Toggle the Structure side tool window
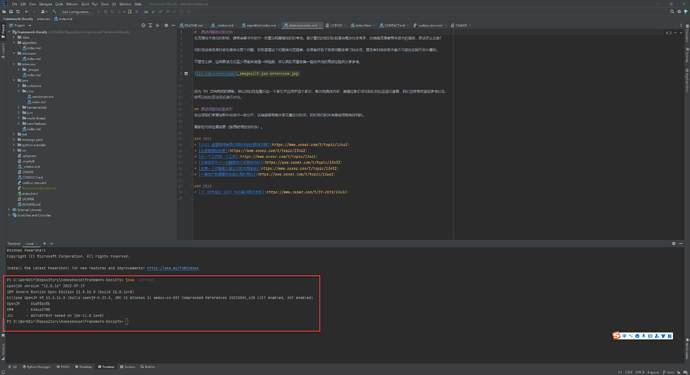 coord(3,351)
